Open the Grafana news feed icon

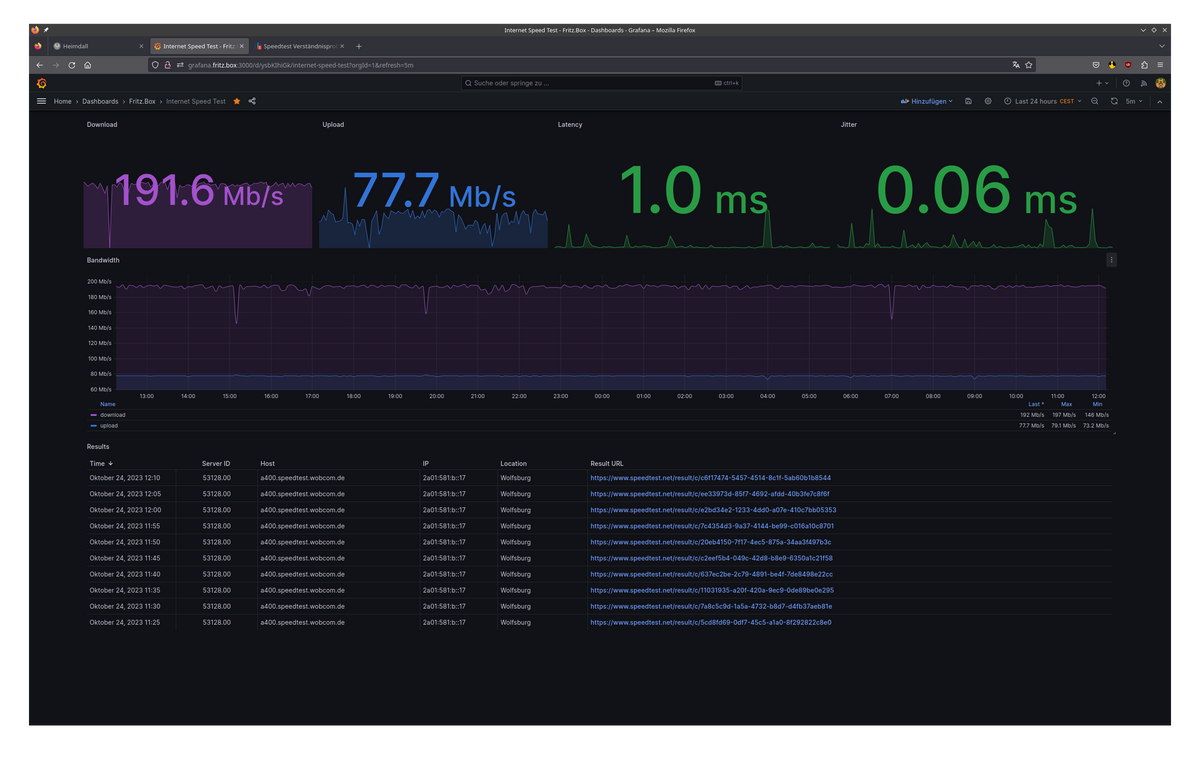[x=1144, y=84]
